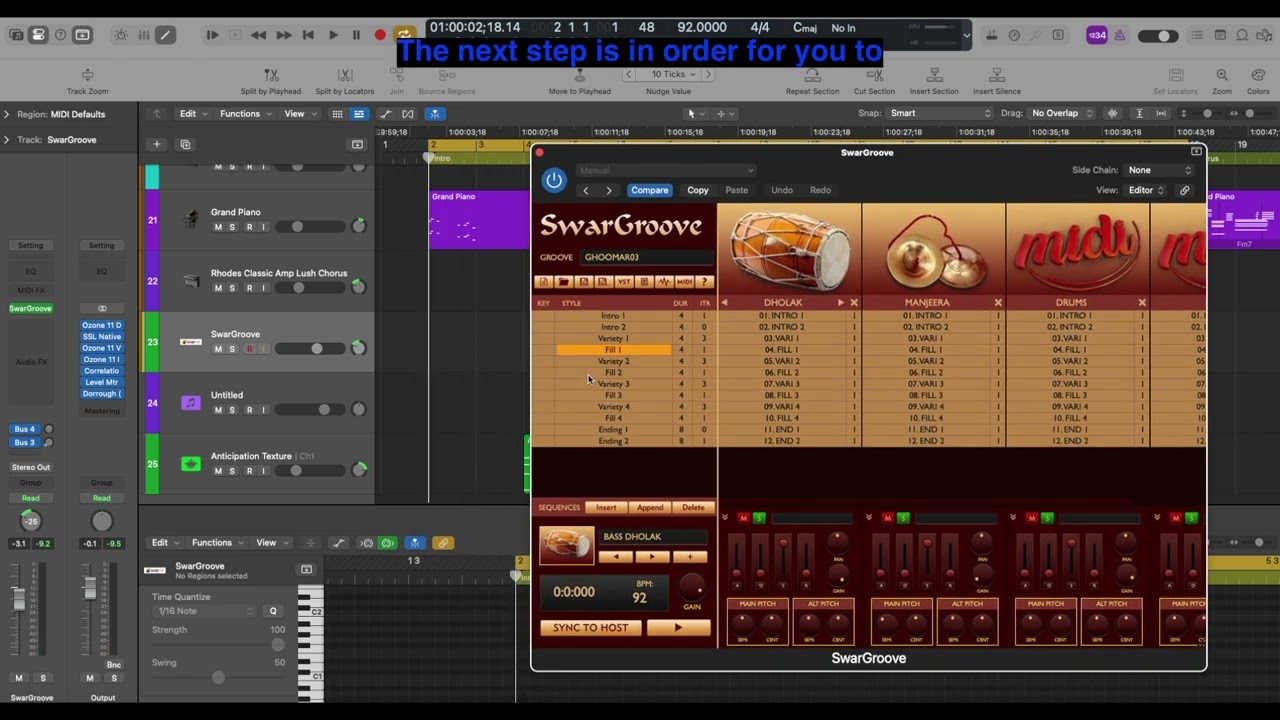1280x720 pixels.
Task: Toggle the Metronome button
Action: (1119, 35)
